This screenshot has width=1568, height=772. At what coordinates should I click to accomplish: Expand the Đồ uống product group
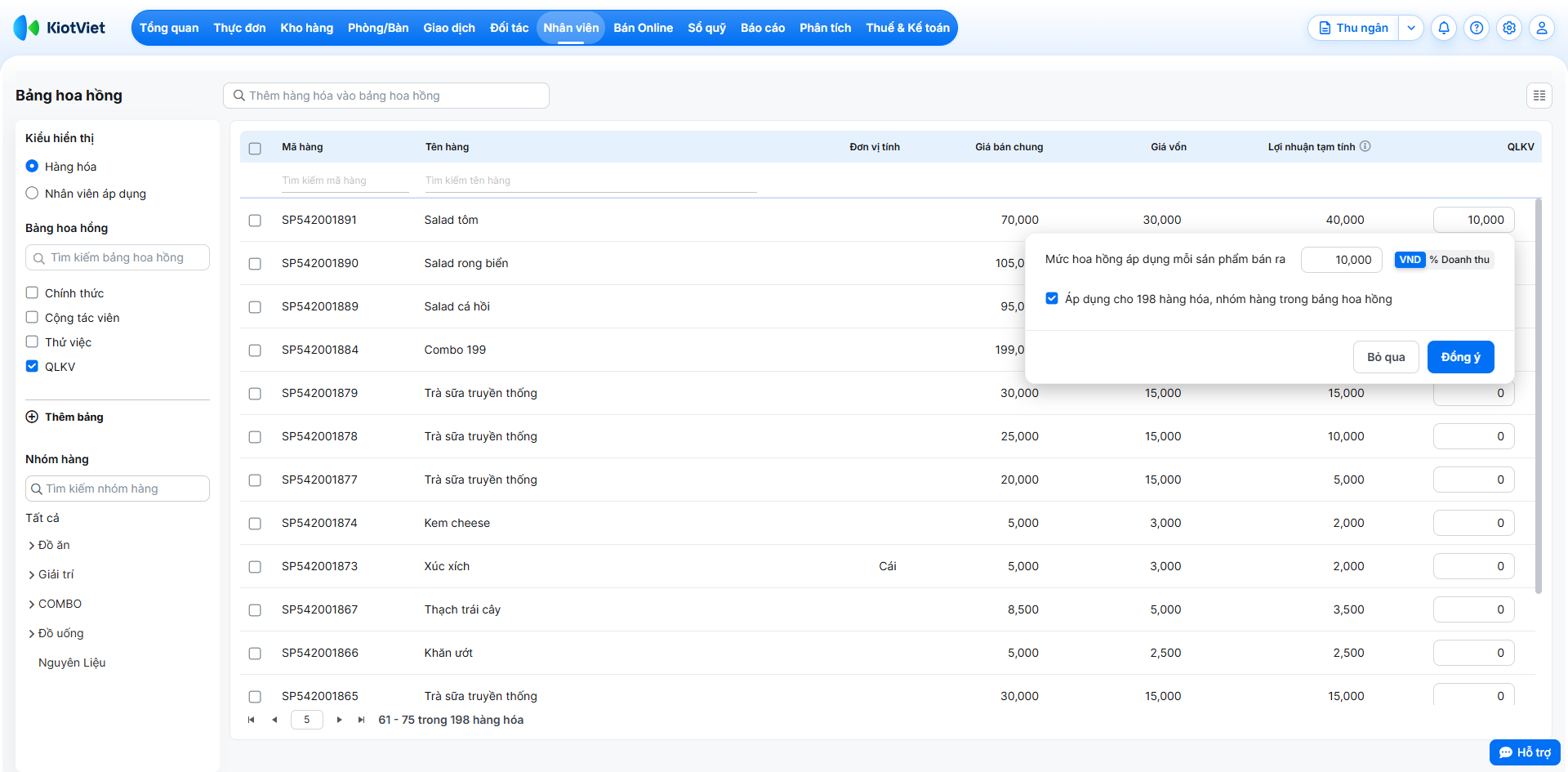[32, 634]
